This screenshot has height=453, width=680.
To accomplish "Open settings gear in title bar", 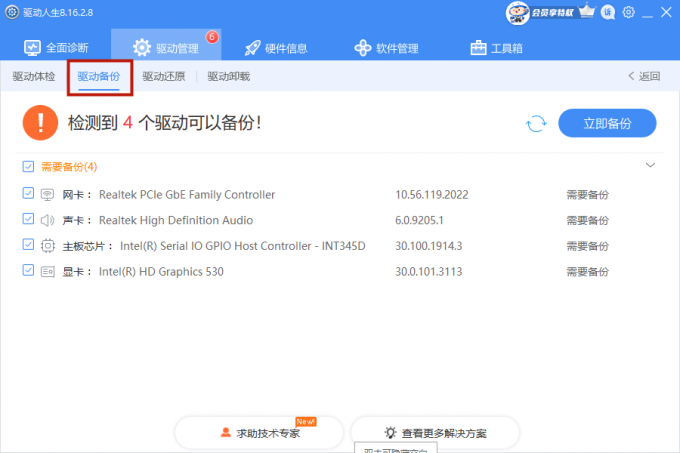I will pos(628,12).
